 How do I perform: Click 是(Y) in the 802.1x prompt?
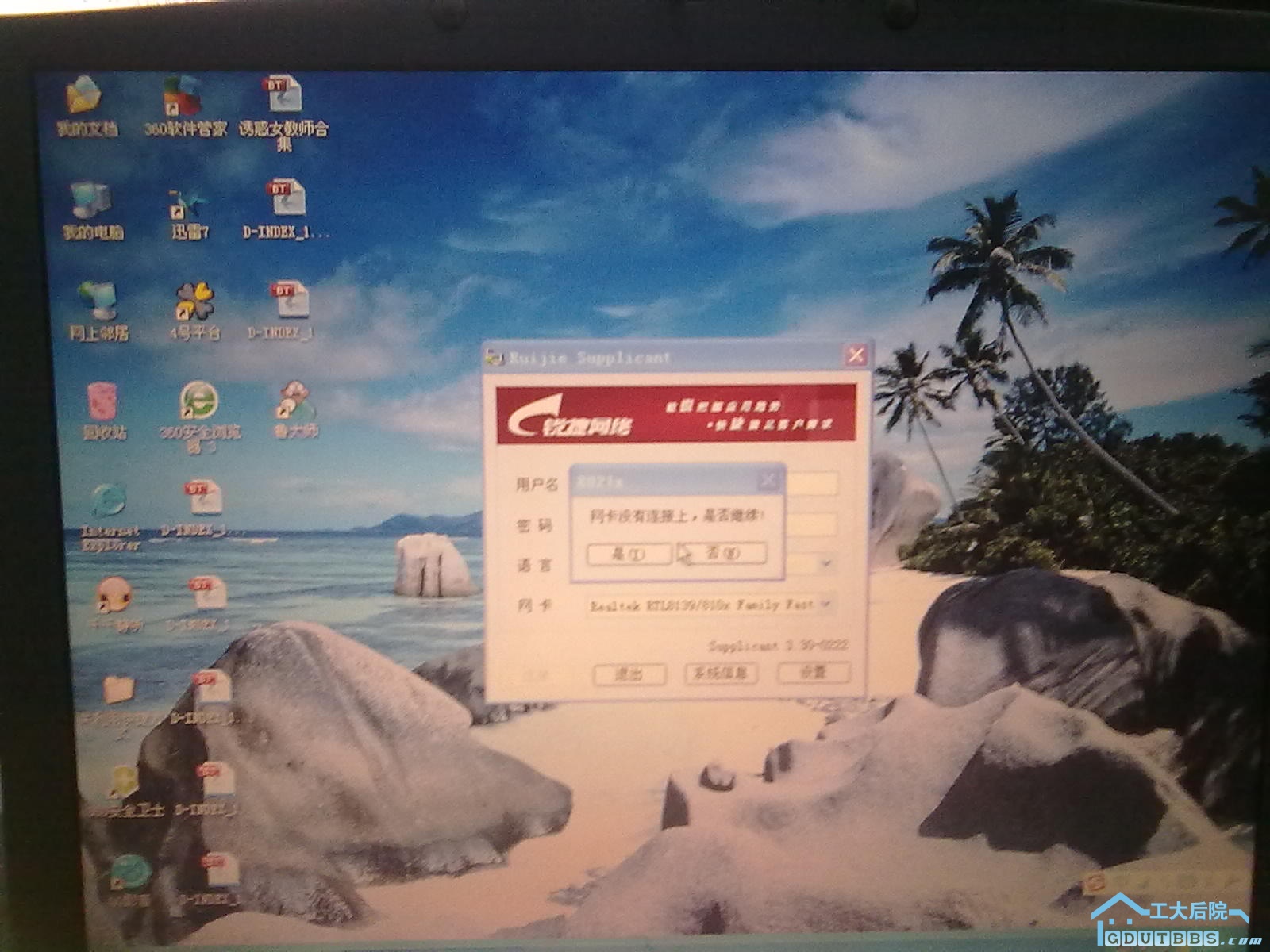click(x=629, y=554)
